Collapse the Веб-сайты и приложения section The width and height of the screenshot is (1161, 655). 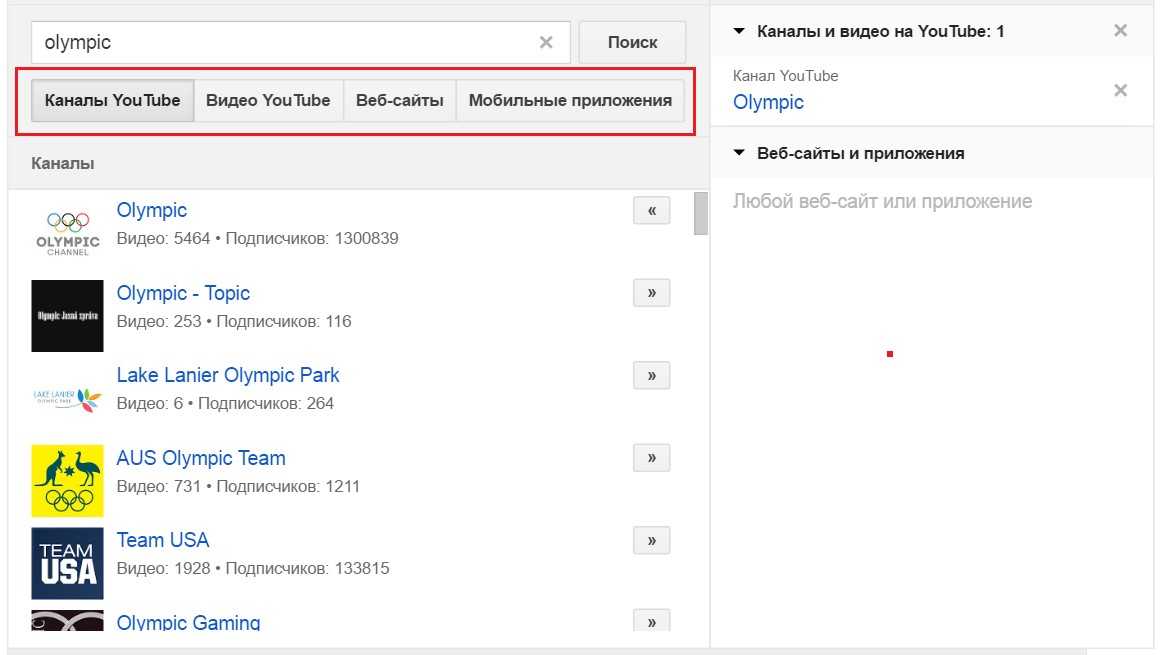coord(738,153)
